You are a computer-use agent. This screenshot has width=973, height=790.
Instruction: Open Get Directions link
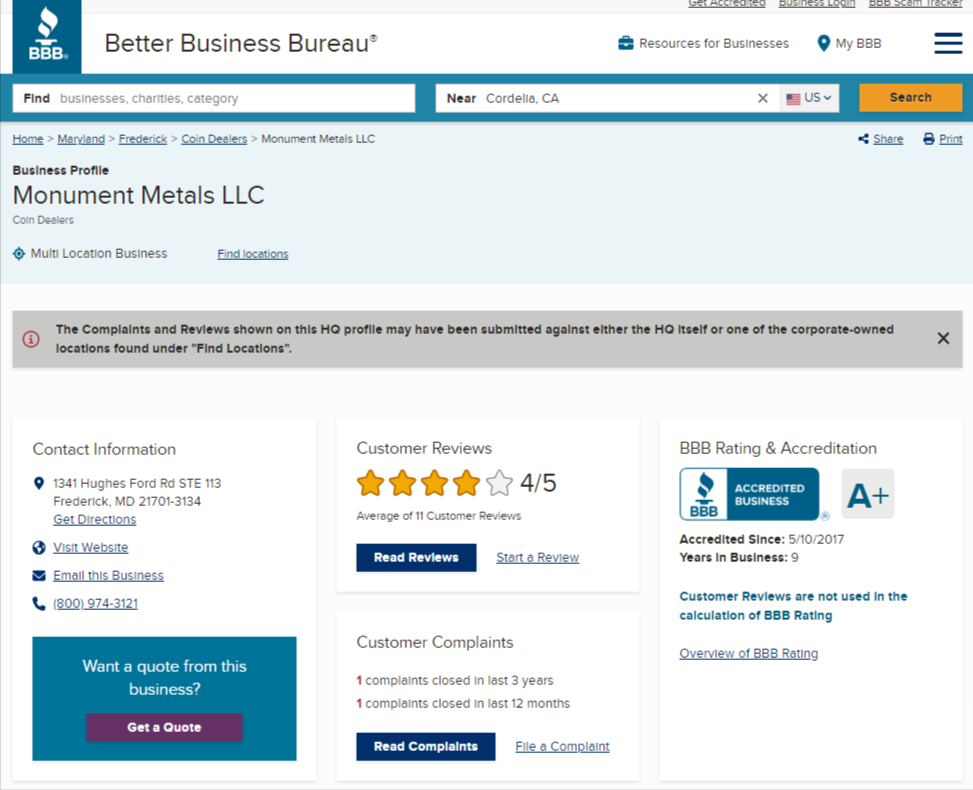click(x=94, y=519)
